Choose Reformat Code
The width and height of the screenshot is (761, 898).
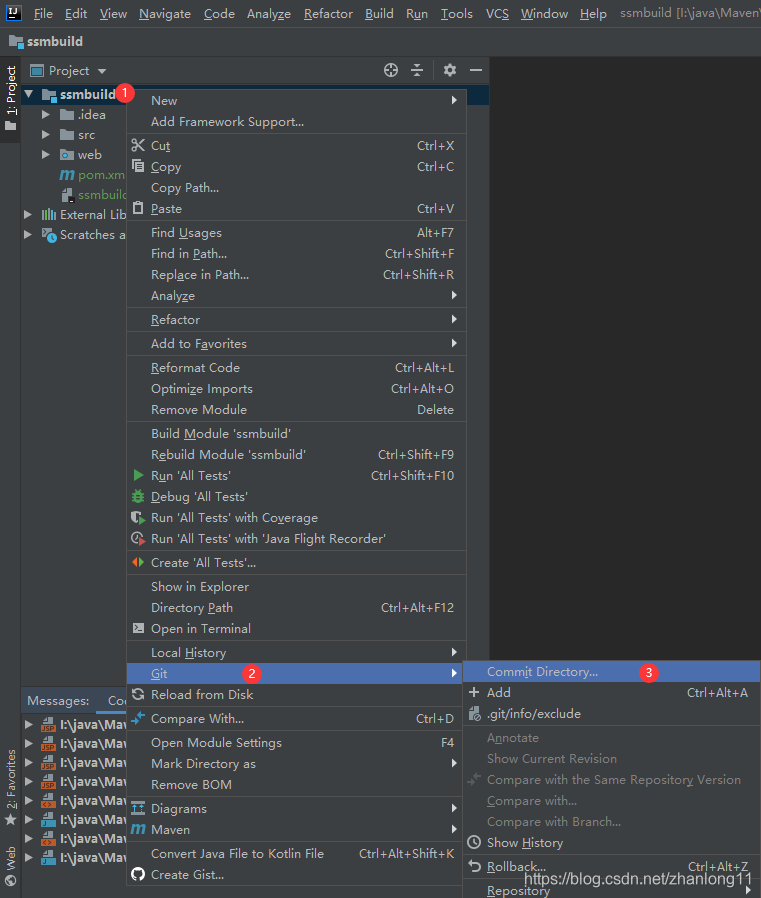(x=296, y=368)
